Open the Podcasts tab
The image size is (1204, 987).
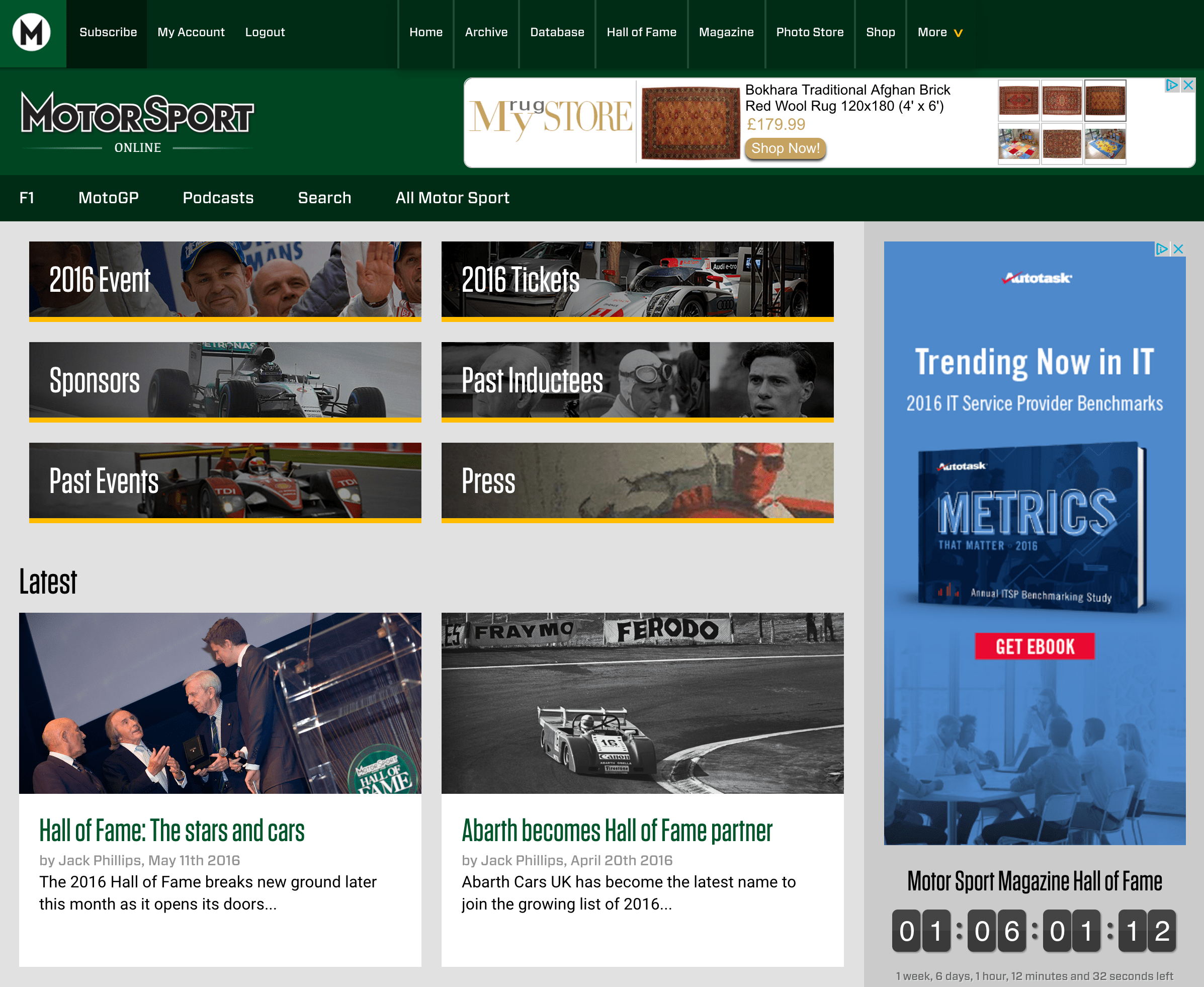tap(218, 198)
